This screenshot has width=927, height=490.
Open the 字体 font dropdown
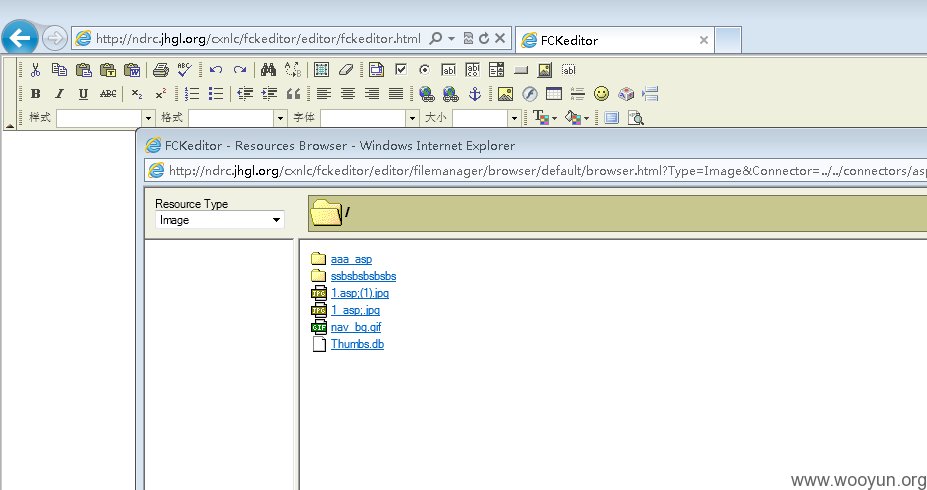(370, 118)
